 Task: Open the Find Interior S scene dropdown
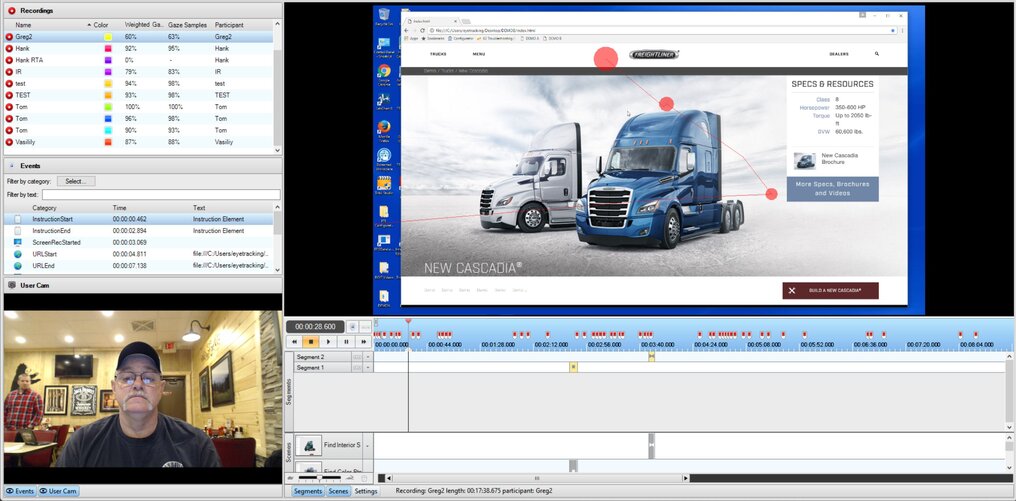tap(367, 445)
